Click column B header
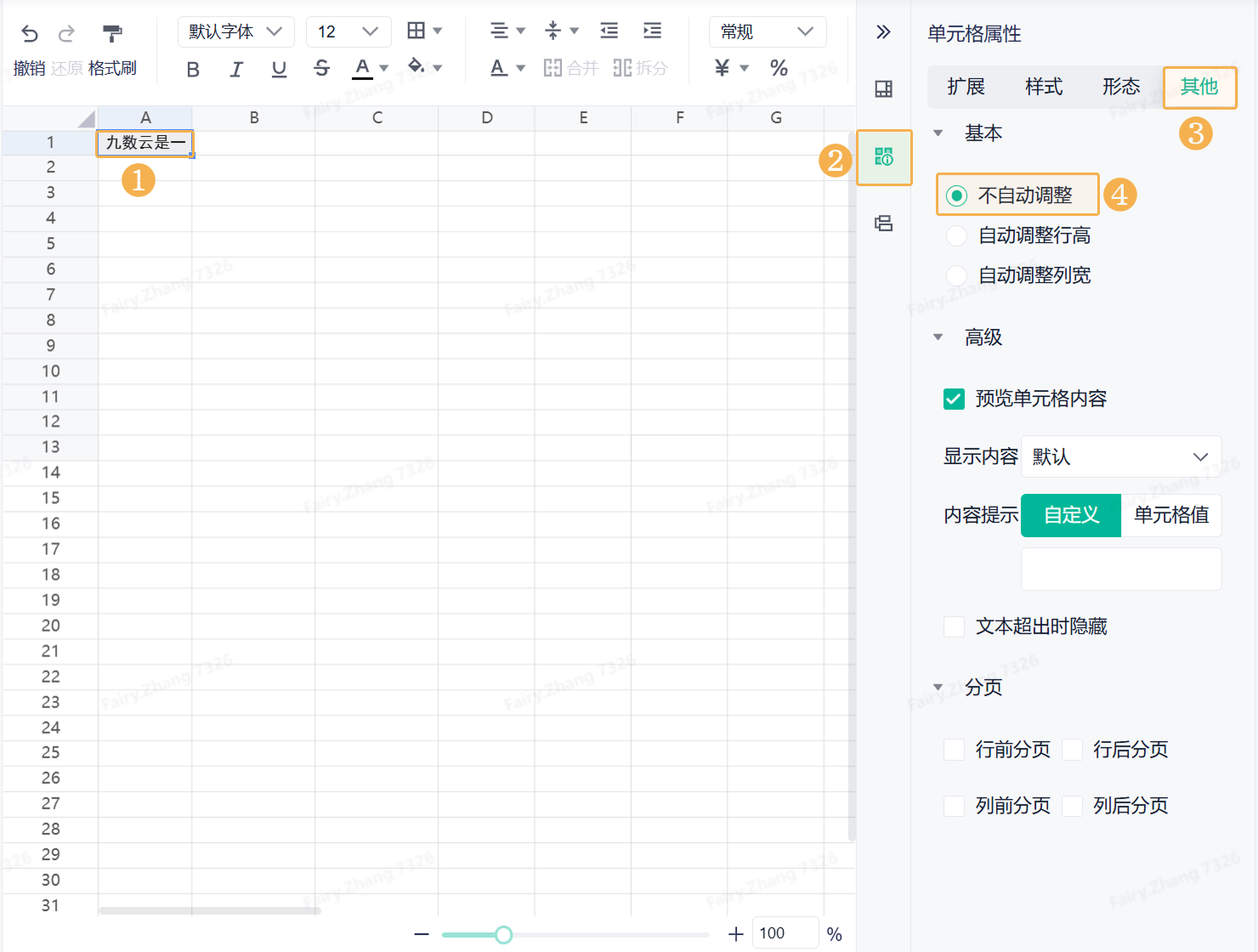1258x952 pixels. point(253,118)
